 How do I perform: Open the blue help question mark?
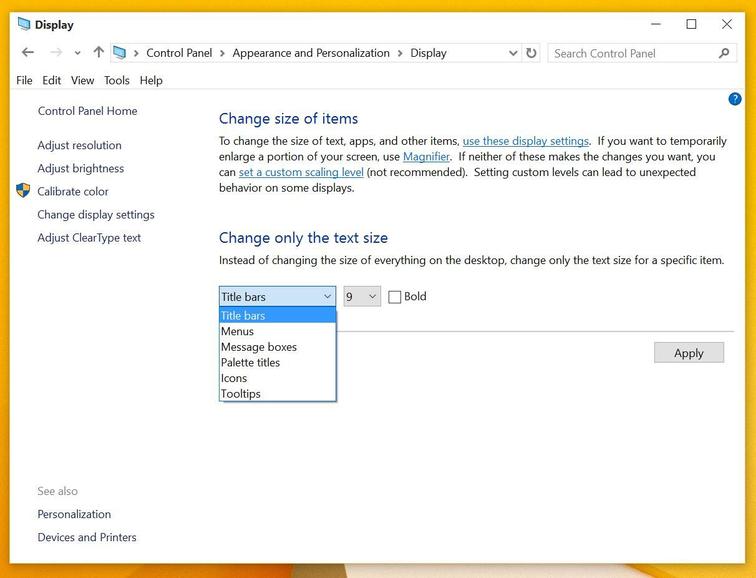pos(735,99)
